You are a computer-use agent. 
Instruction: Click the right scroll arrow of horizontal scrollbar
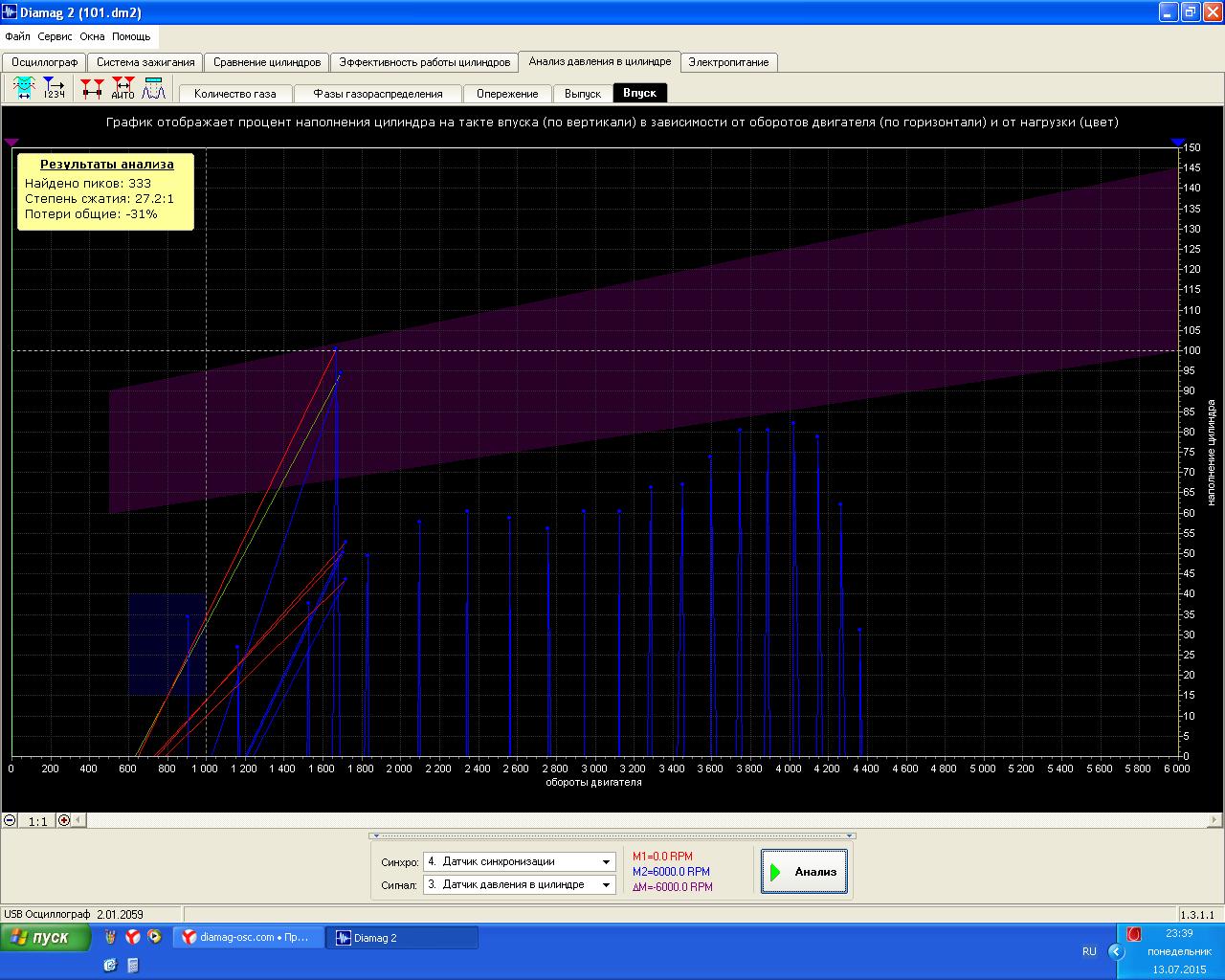pos(1215,820)
